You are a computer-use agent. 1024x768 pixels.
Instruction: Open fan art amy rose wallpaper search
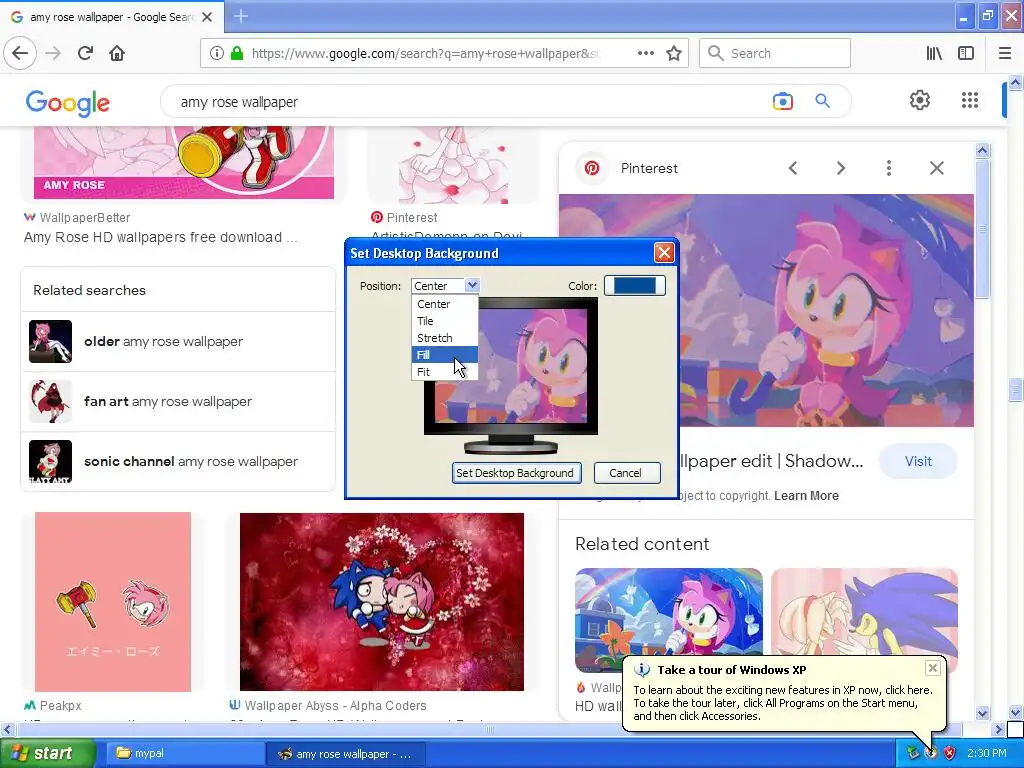[178, 402]
